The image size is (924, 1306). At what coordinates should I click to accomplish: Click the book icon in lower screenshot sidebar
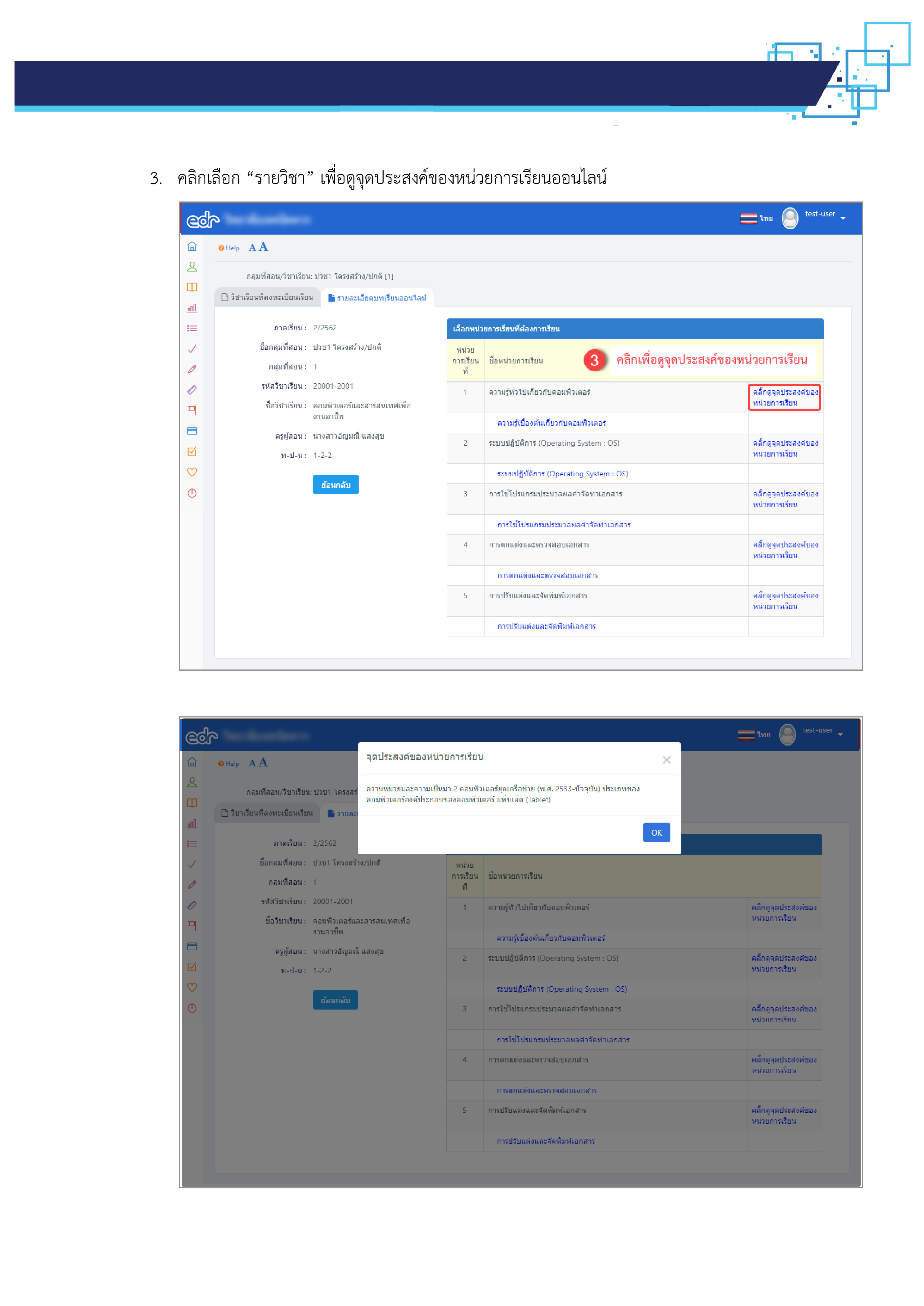(192, 803)
